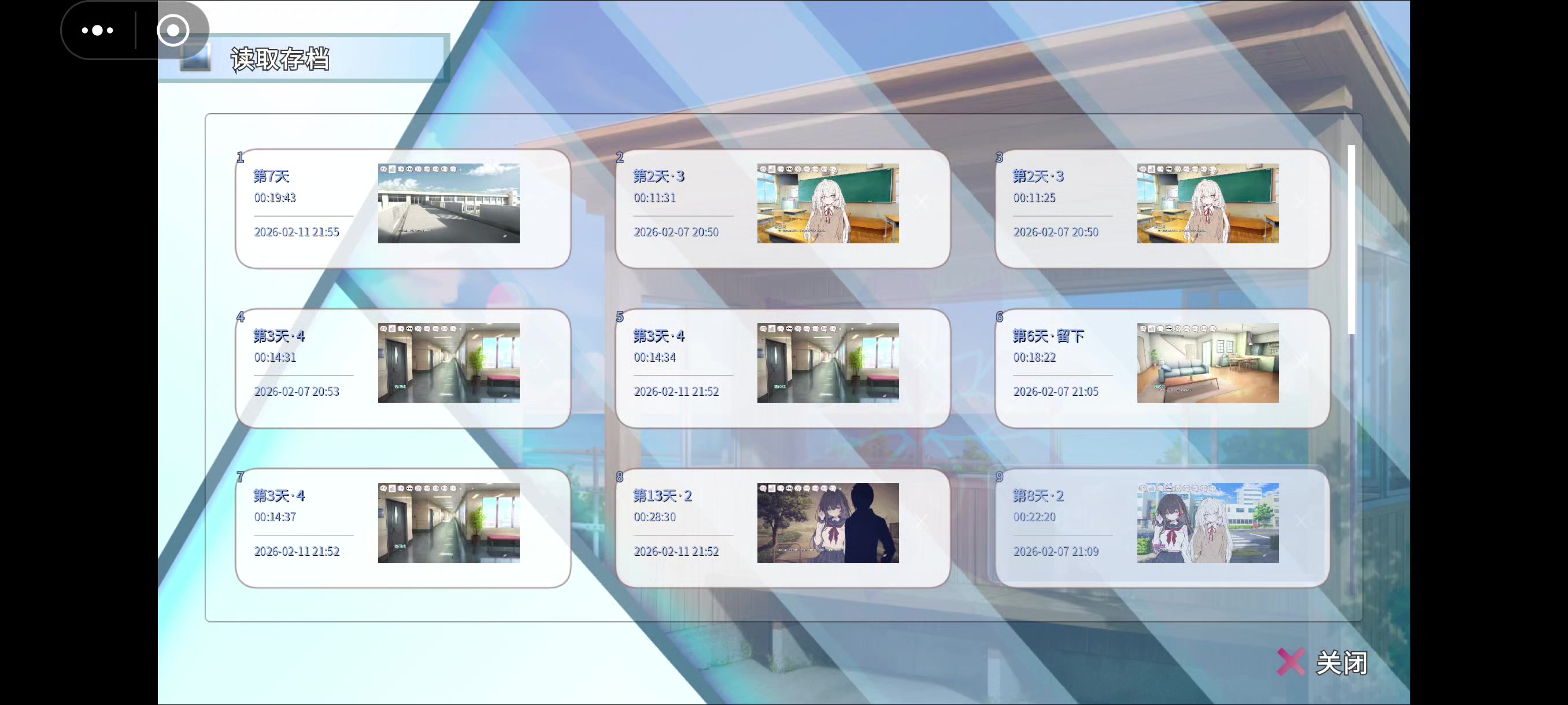Click the save list vertical scrollbar
Viewport: 1568px width, 705px height.
[1351, 239]
